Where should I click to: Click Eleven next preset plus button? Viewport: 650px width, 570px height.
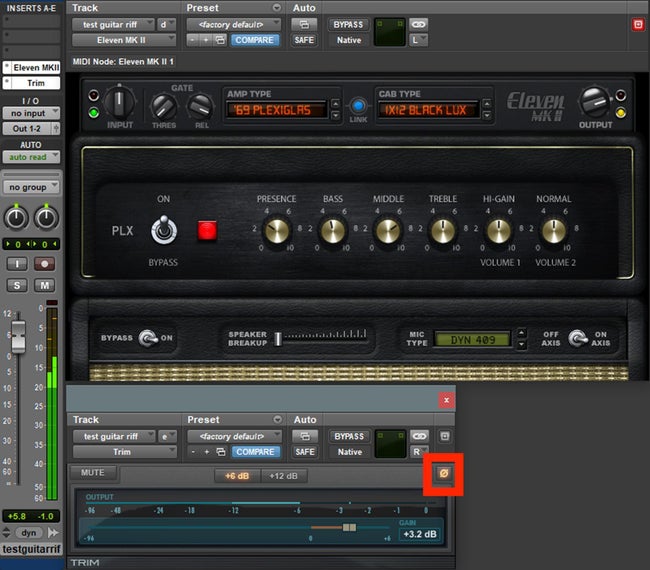pyautogui.click(x=206, y=40)
